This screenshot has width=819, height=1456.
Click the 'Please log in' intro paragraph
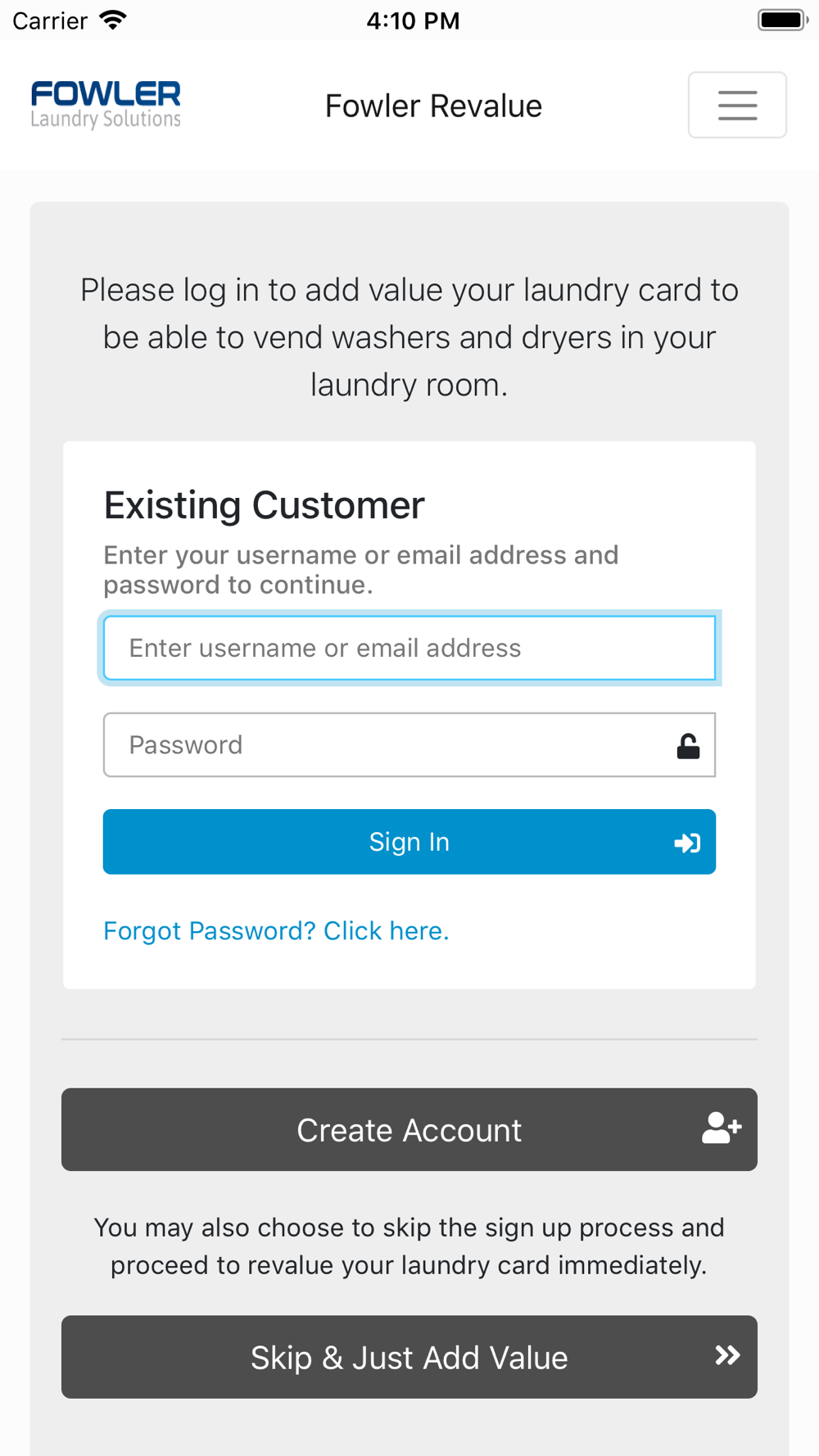(x=409, y=337)
